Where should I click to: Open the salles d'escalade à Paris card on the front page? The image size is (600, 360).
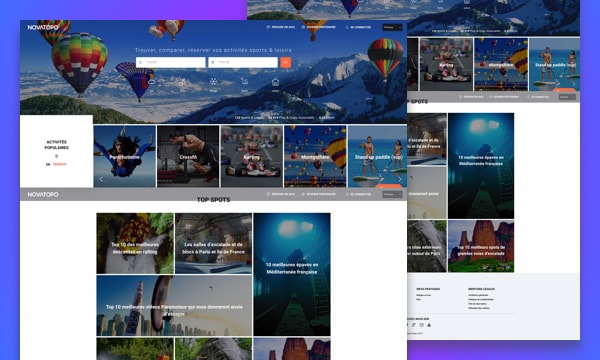214,243
